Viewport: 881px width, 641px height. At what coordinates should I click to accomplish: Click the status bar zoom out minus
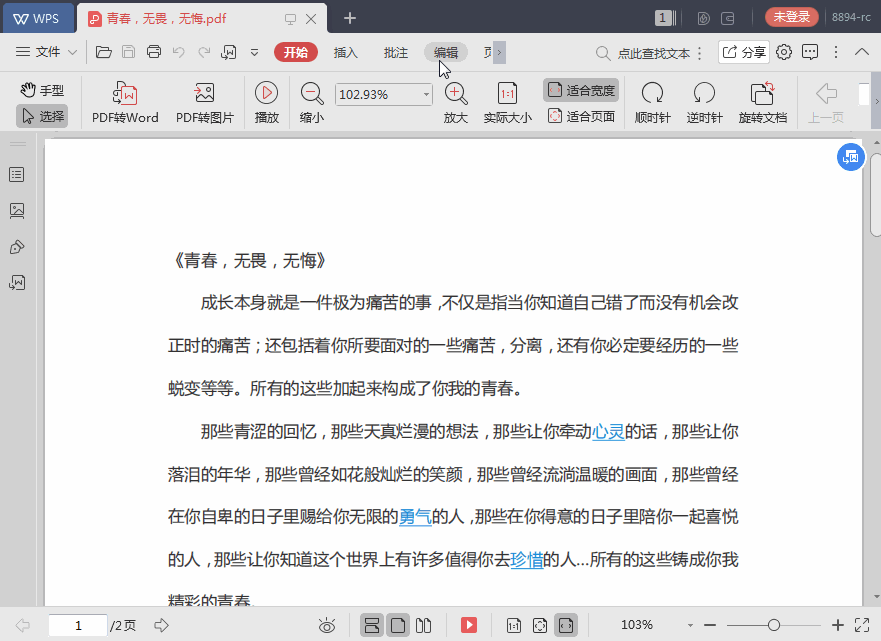pos(710,625)
